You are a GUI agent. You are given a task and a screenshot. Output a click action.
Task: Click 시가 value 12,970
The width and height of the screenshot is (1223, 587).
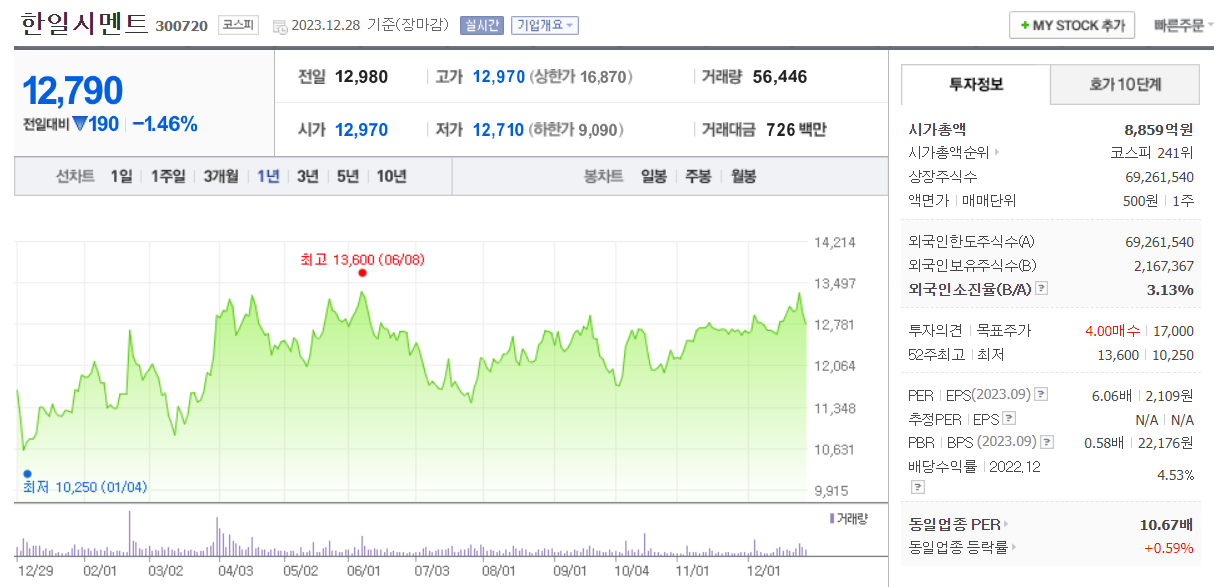tap(361, 130)
